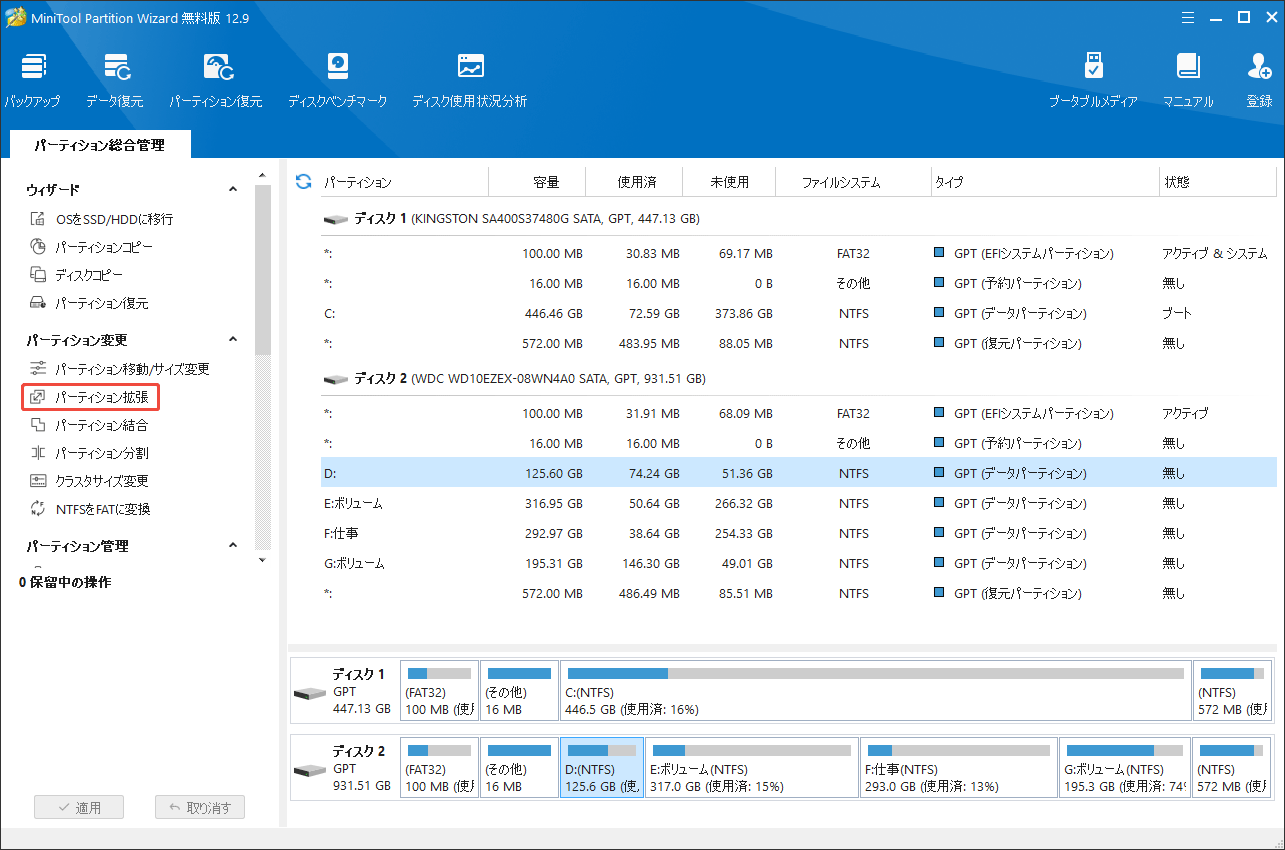Launch データ復元 data recovery
This screenshot has height=850, width=1285.
pos(114,80)
